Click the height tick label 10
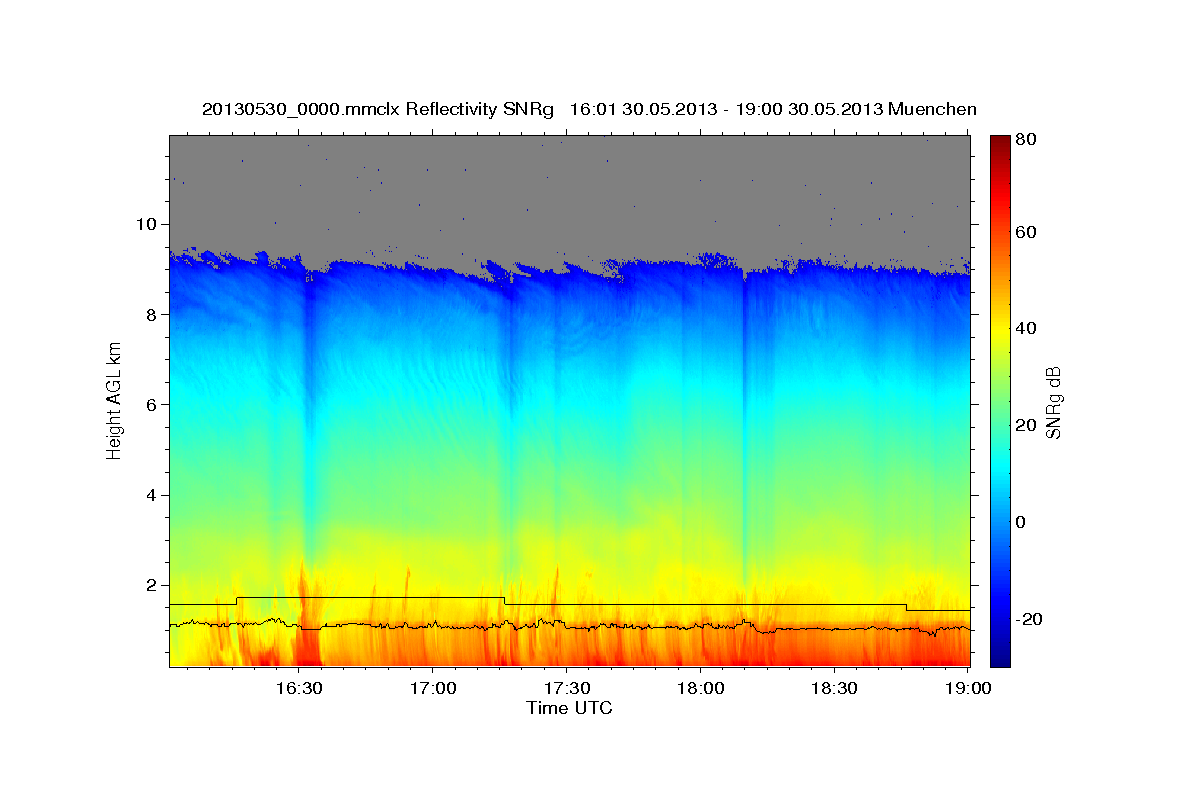This screenshot has height=800, width=1200. [149, 224]
